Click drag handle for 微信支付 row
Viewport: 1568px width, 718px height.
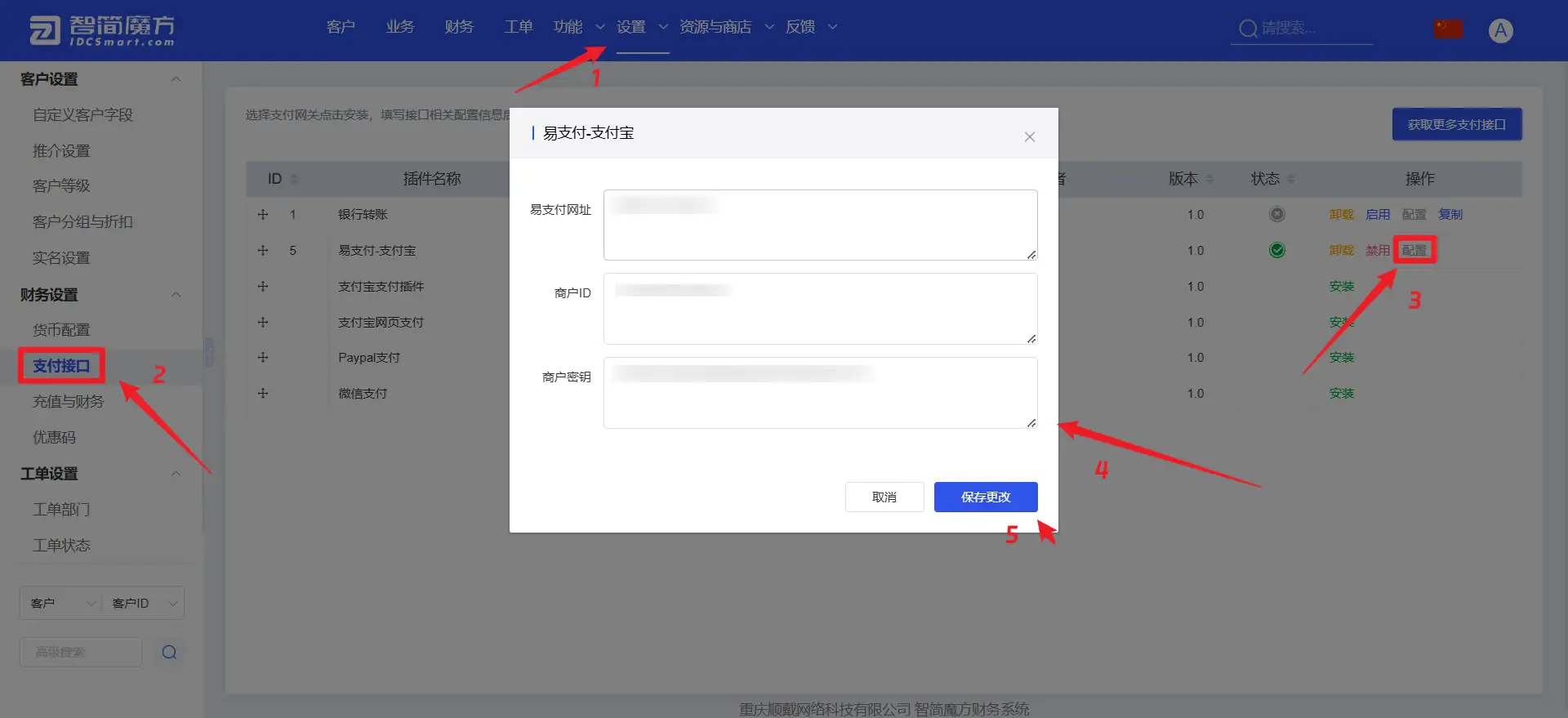click(x=263, y=393)
